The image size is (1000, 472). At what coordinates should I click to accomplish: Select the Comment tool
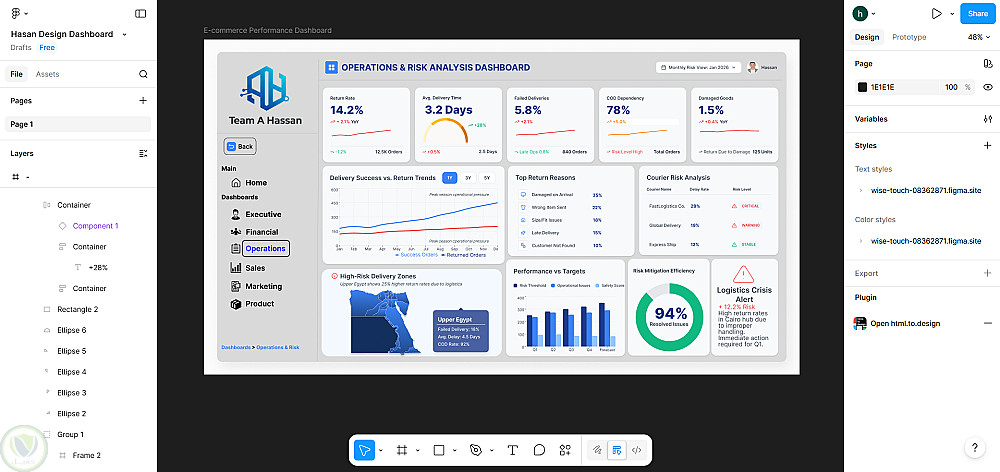[x=539, y=450]
